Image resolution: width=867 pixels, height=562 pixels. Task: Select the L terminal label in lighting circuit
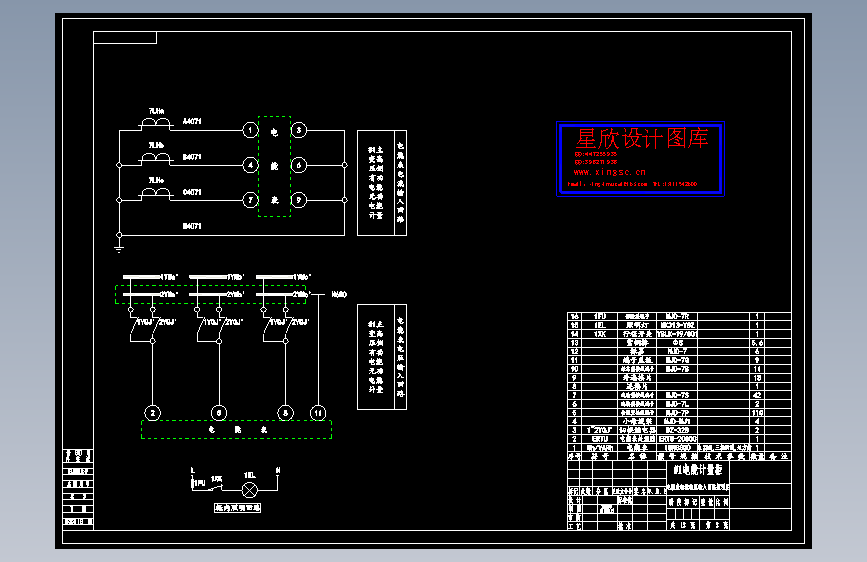coord(193,470)
